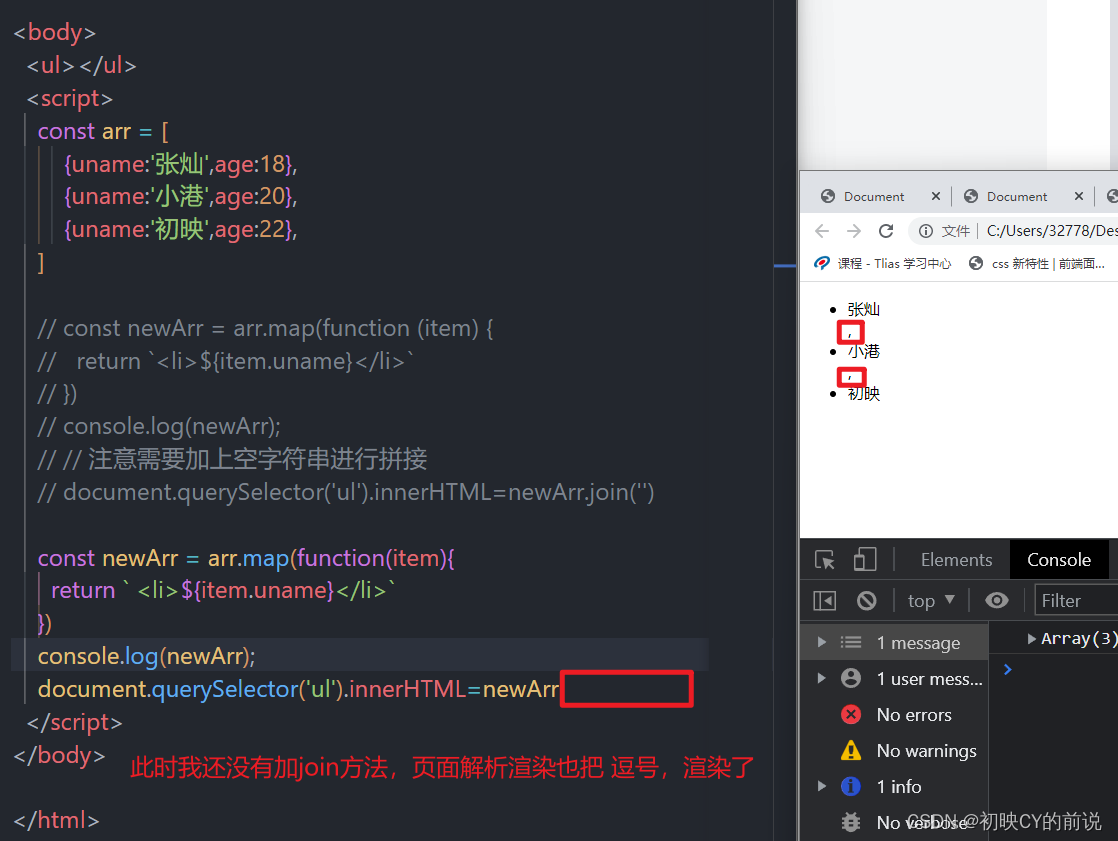Image resolution: width=1118 pixels, height=841 pixels.
Task: Click the browser refresh icon
Action: tap(886, 230)
